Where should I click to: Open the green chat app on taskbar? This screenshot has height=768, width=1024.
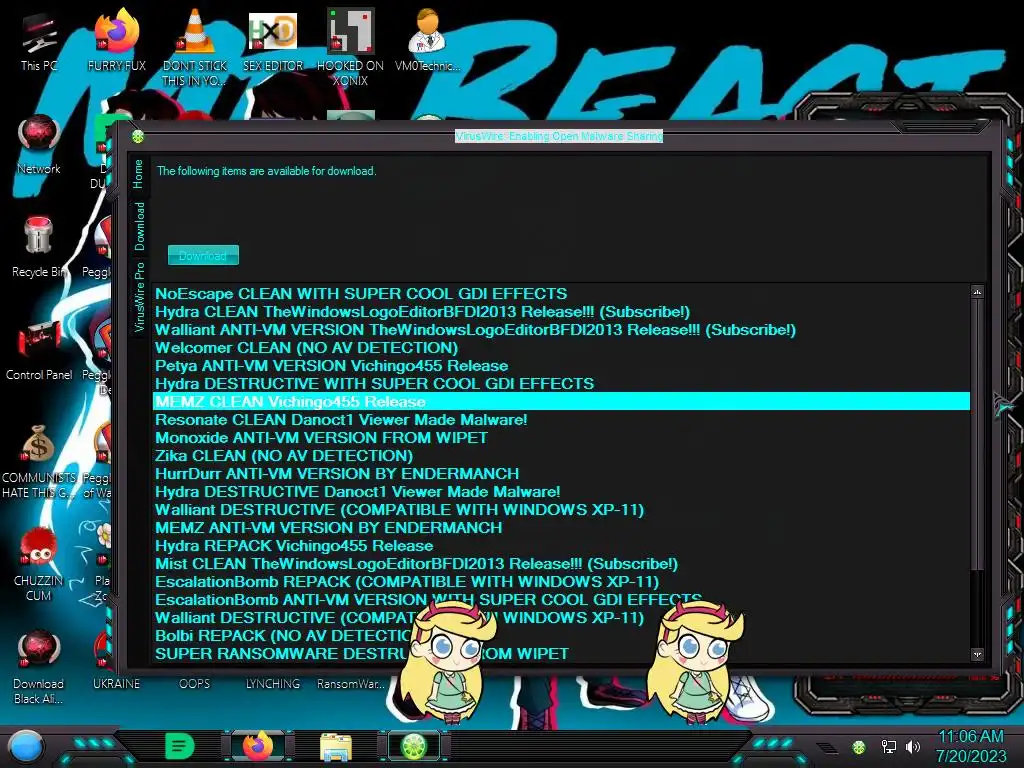(x=180, y=746)
